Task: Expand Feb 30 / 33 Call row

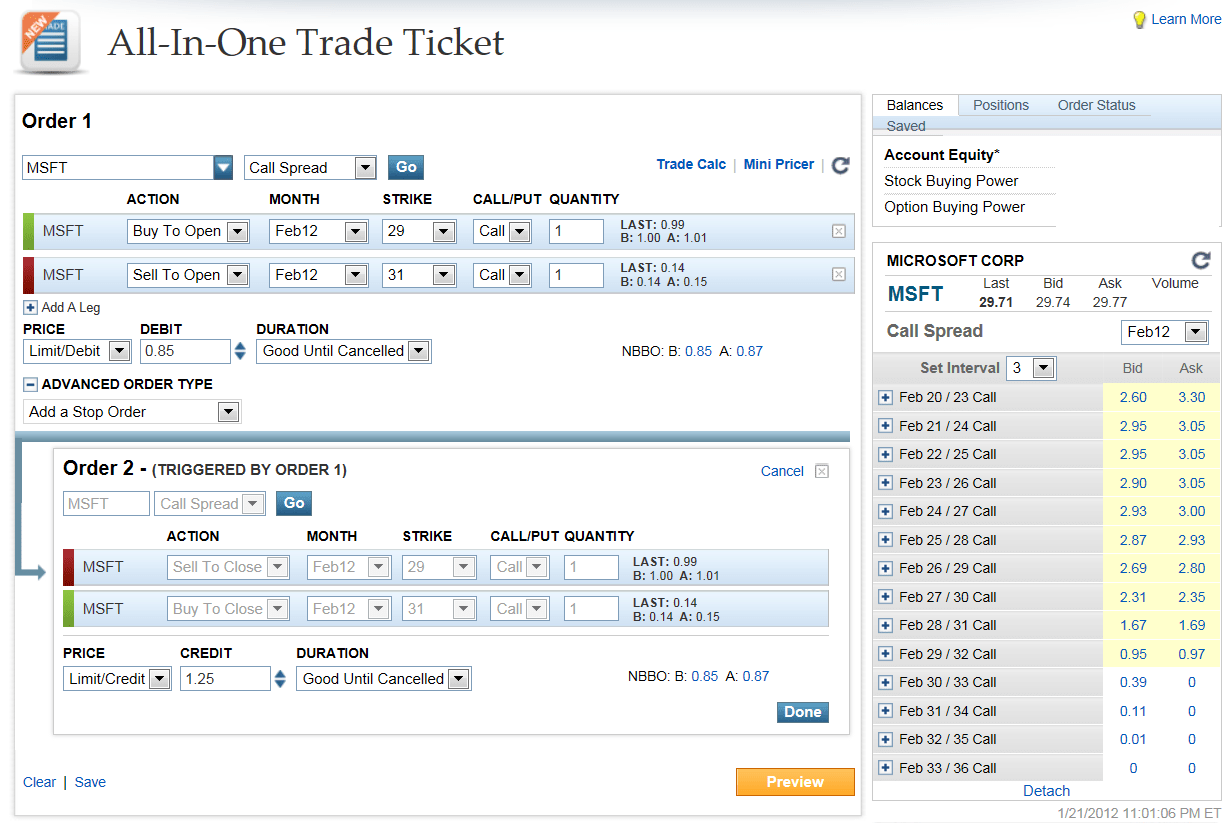Action: tap(885, 682)
